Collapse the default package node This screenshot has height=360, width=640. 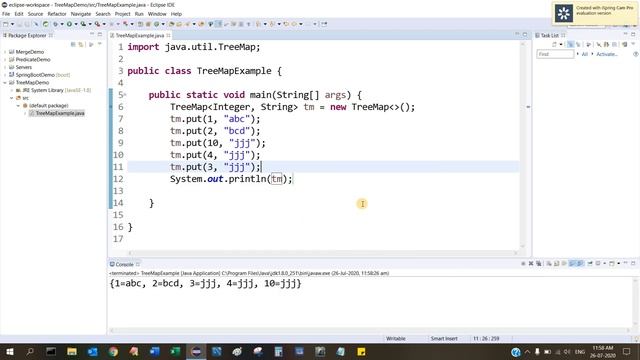click(x=18, y=105)
